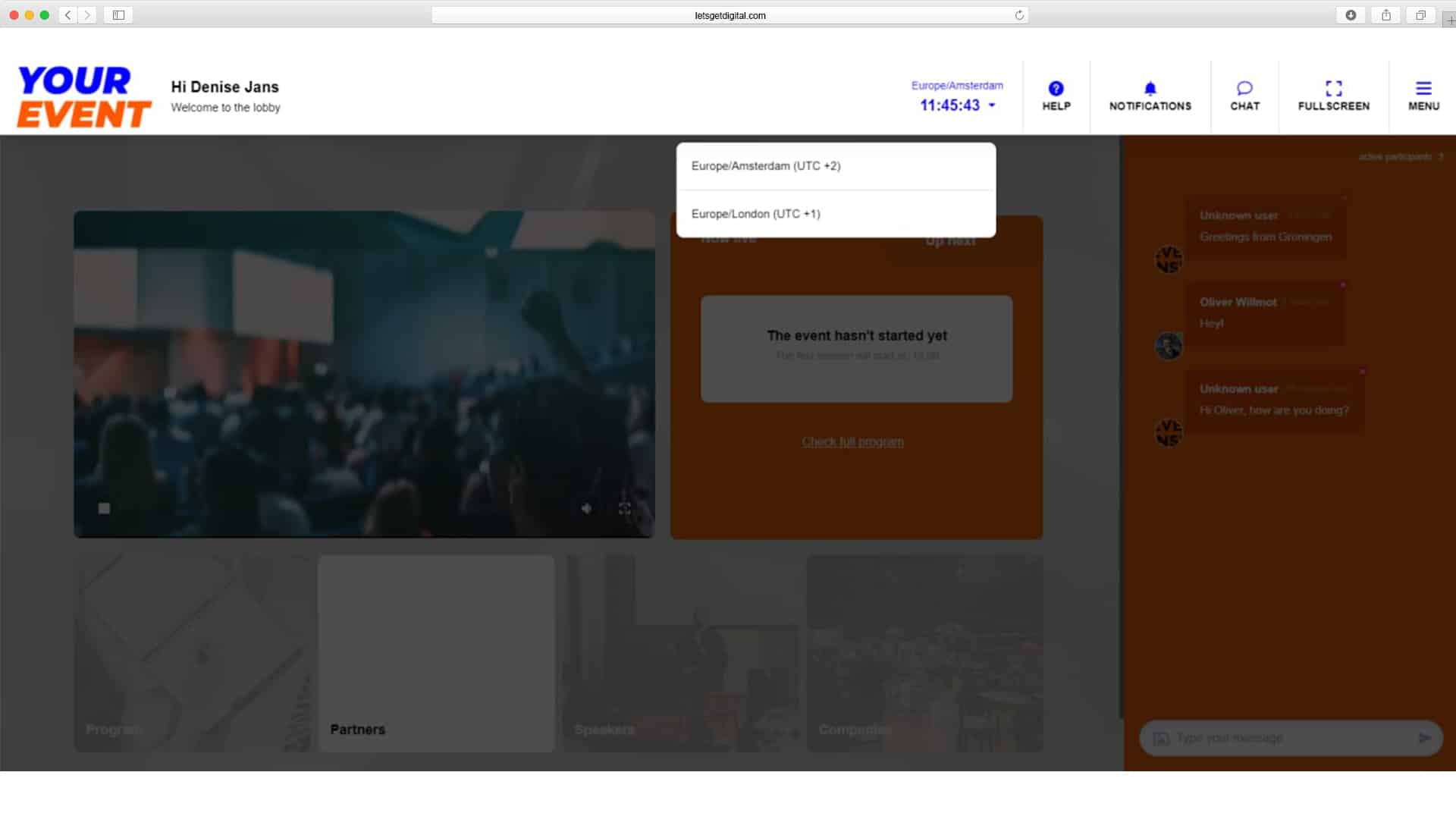Viewport: 1456px width, 832px height.
Task: Open the Companies tile
Action: point(924,654)
